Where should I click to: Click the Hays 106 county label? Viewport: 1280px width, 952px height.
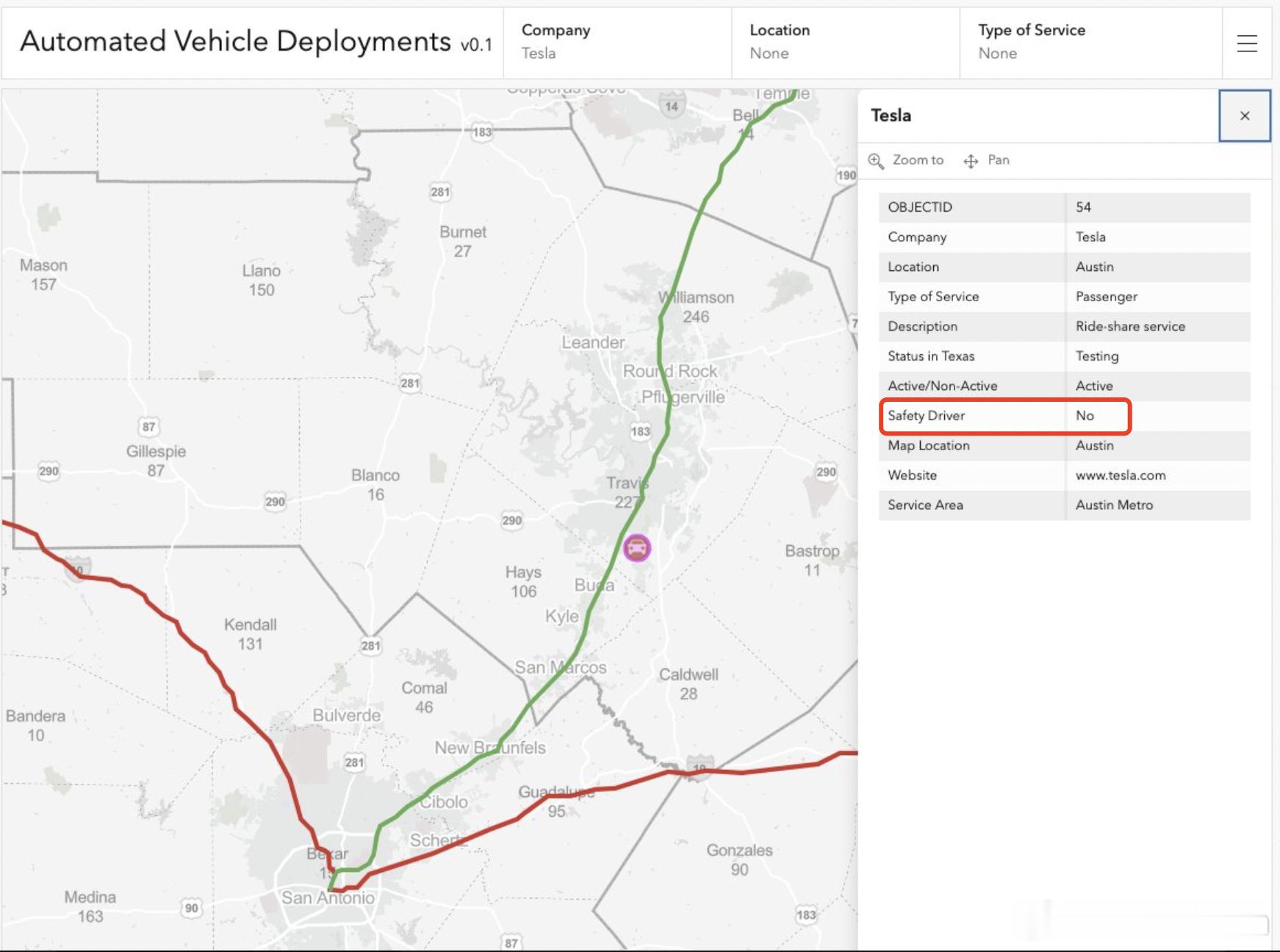tap(523, 582)
